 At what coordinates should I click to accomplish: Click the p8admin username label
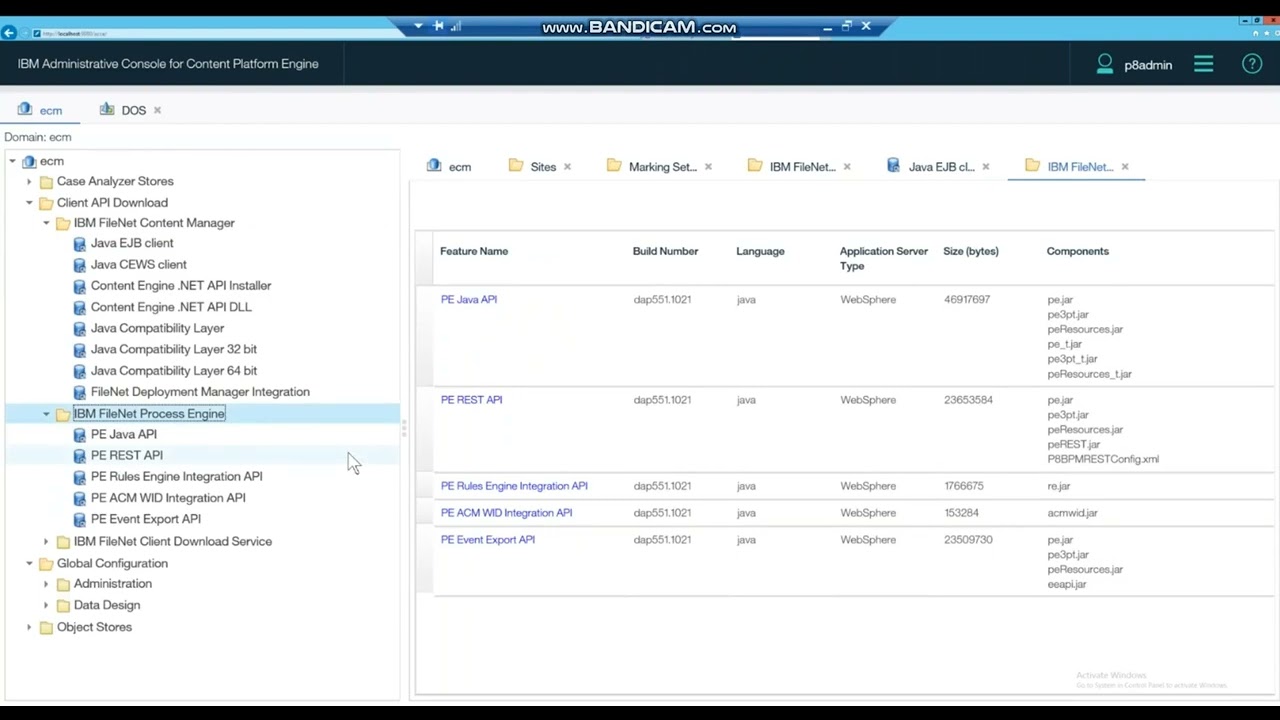(1148, 65)
